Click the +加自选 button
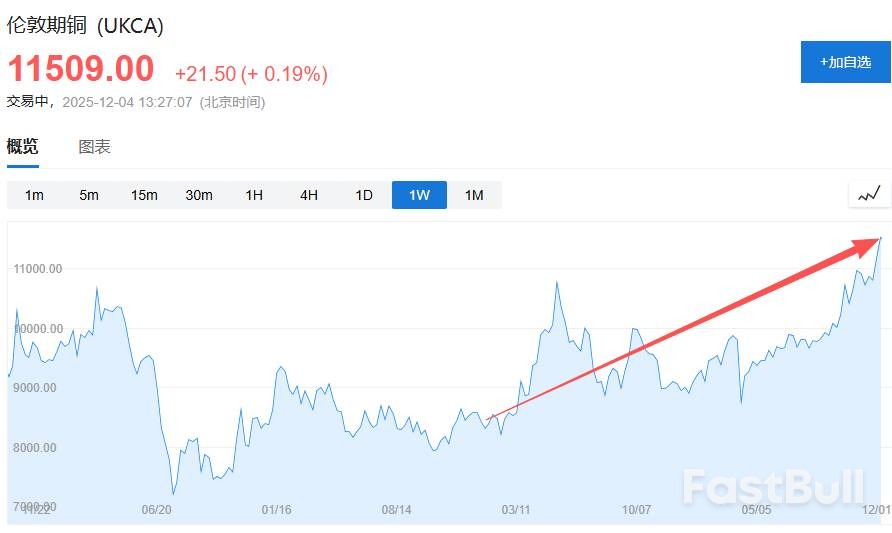 845,62
